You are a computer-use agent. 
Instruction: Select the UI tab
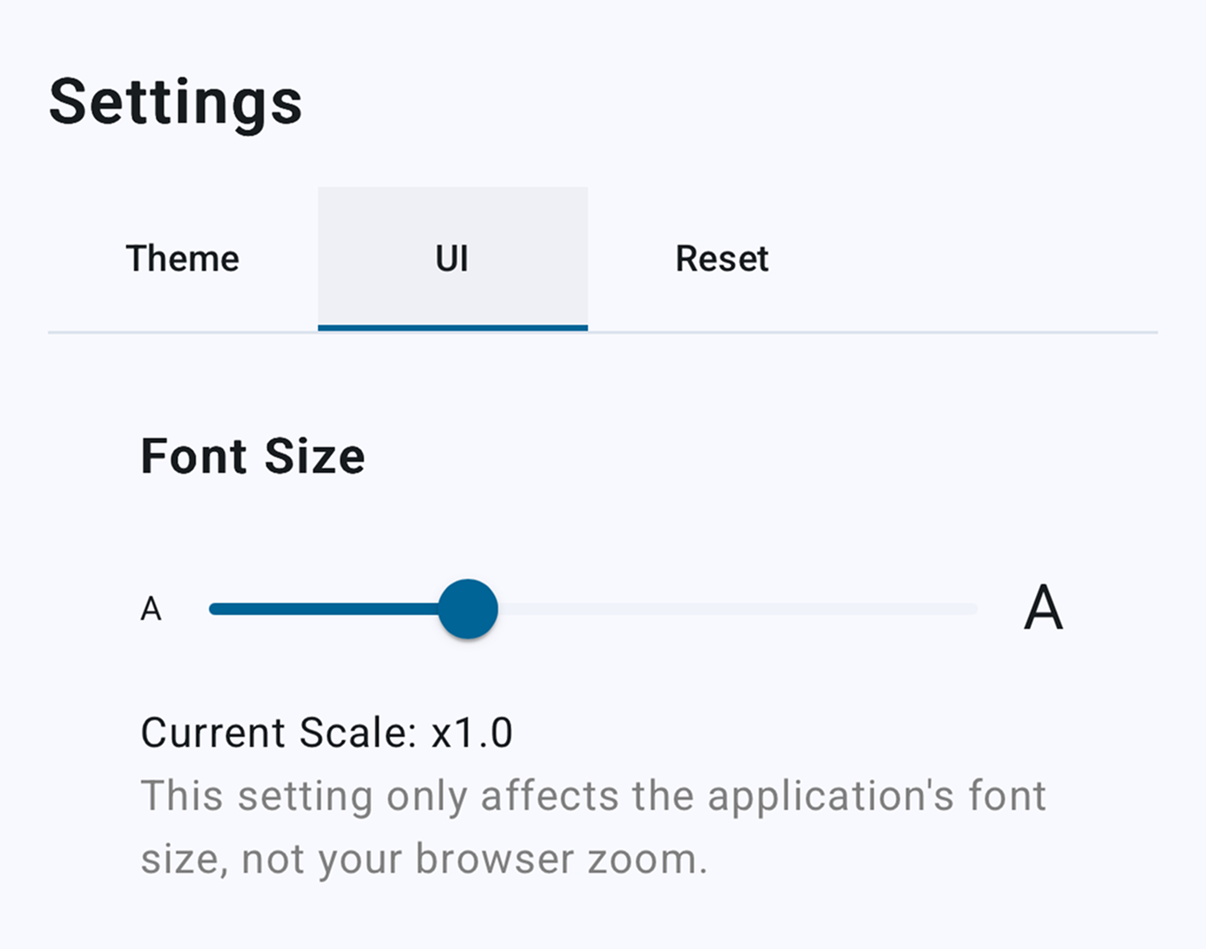[x=452, y=259]
